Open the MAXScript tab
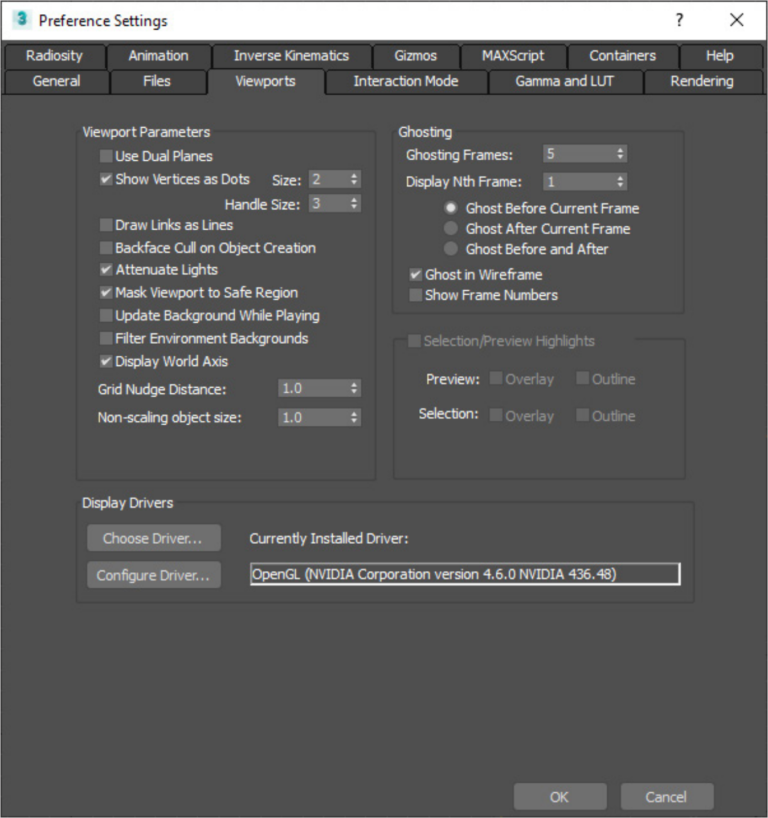Screen dimensions: 768x818 tap(513, 56)
